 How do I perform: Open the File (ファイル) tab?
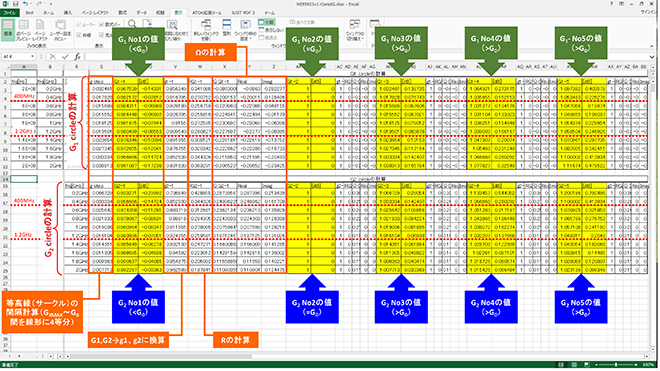8,13
